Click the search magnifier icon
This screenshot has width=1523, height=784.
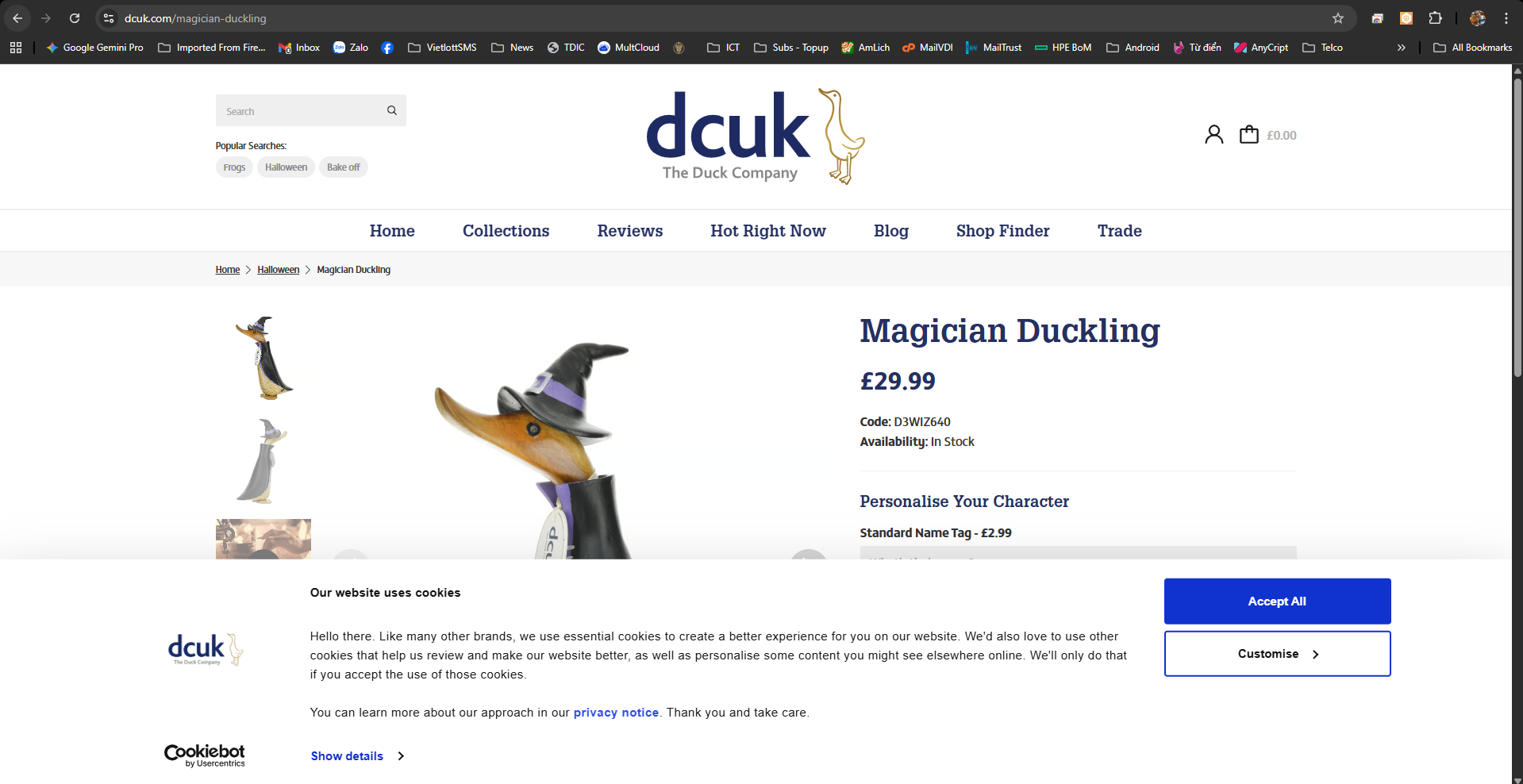click(x=392, y=110)
